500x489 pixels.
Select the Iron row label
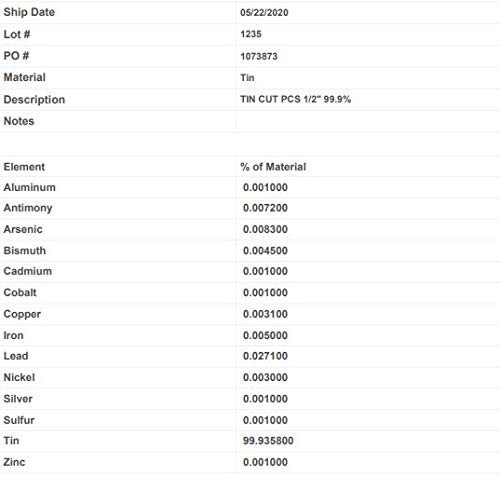13,335
